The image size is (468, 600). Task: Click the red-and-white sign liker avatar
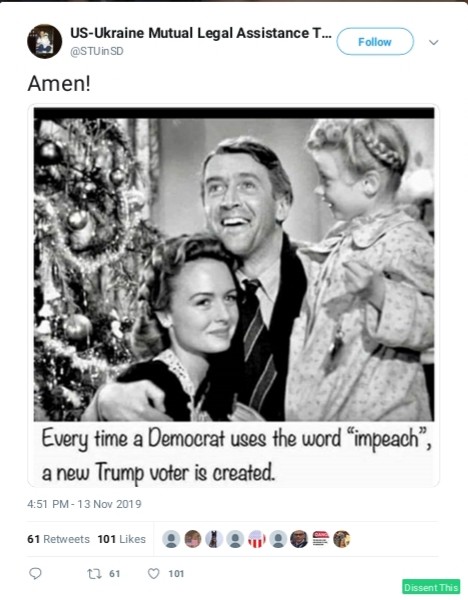[321, 539]
